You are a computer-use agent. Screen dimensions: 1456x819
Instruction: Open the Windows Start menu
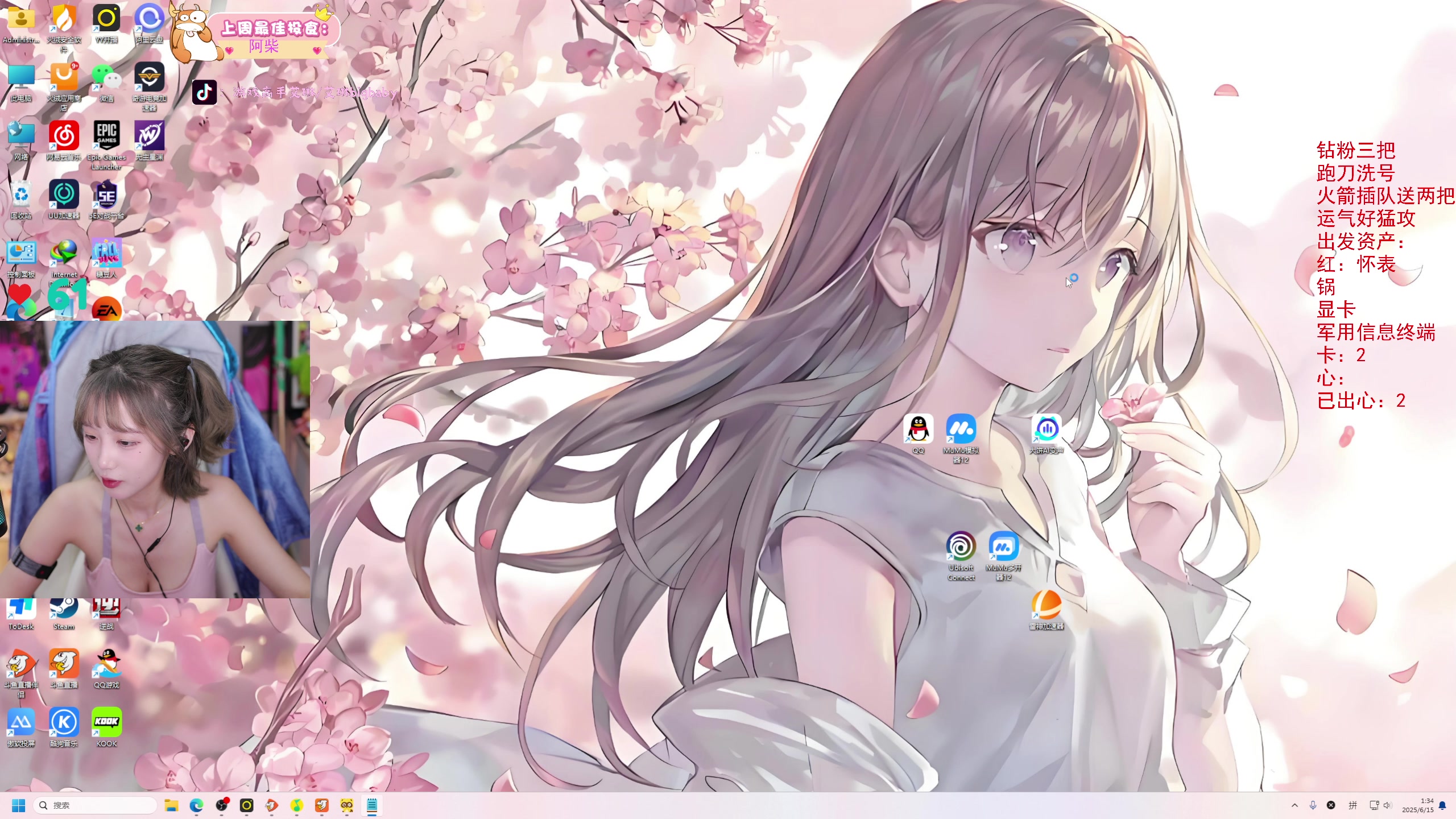[x=19, y=805]
